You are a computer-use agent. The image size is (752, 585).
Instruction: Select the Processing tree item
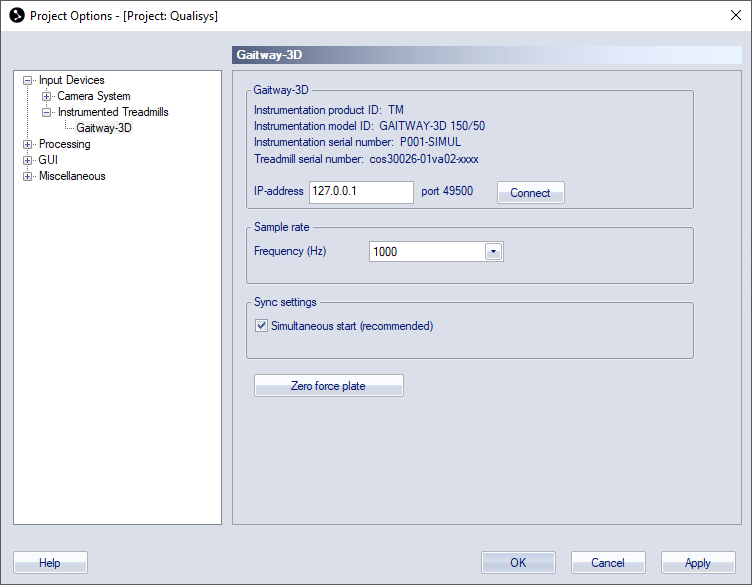pos(64,144)
